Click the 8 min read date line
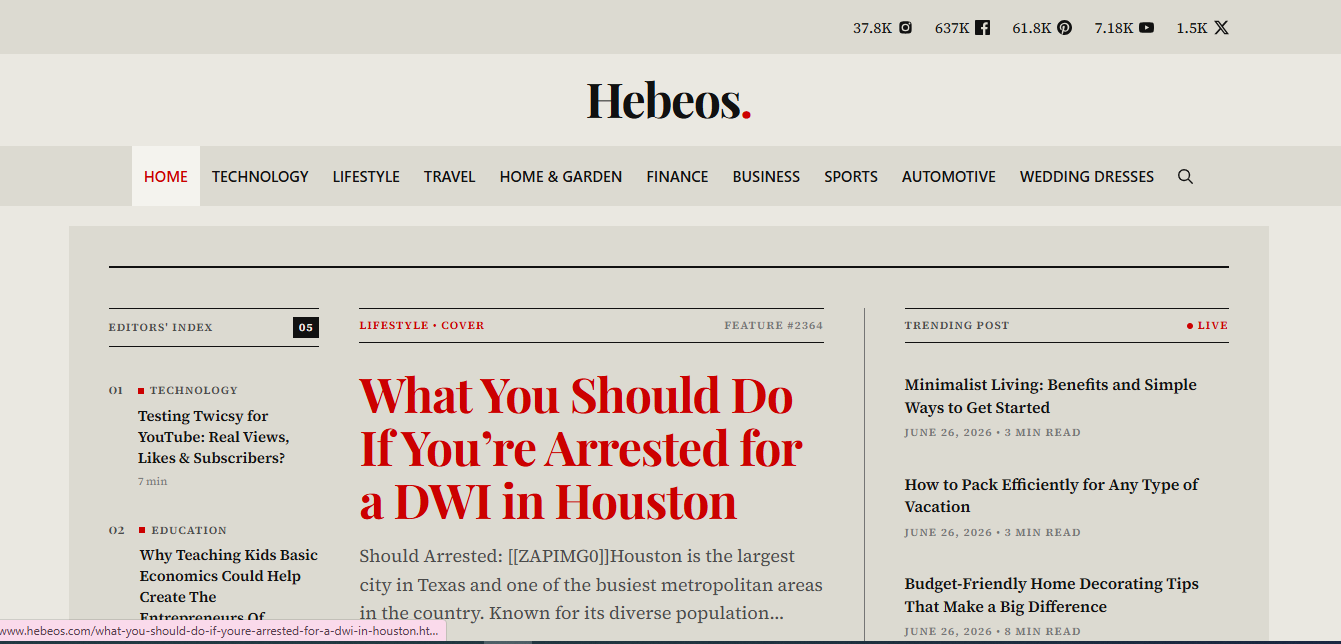Image resolution: width=1341 pixels, height=644 pixels. 993,632
